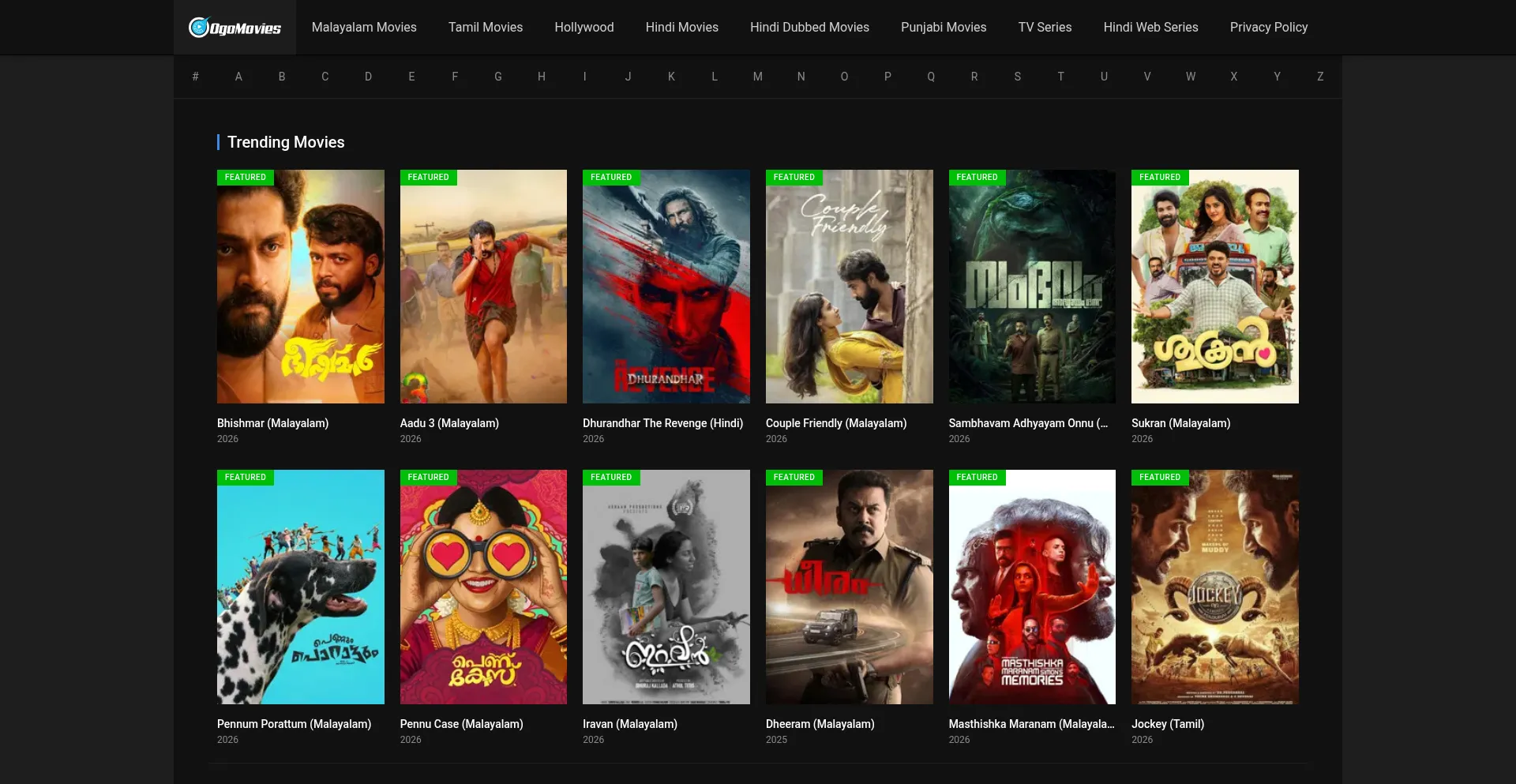The width and height of the screenshot is (1516, 784).
Task: Open Hindi Web Series menu
Action: [x=1150, y=27]
